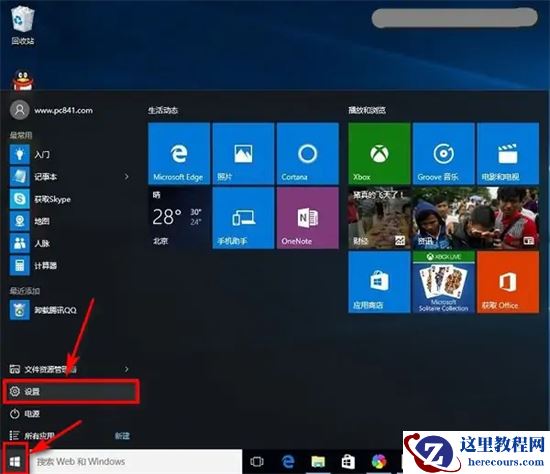Click the 最常用 section label
550x474 pixels.
21,135
